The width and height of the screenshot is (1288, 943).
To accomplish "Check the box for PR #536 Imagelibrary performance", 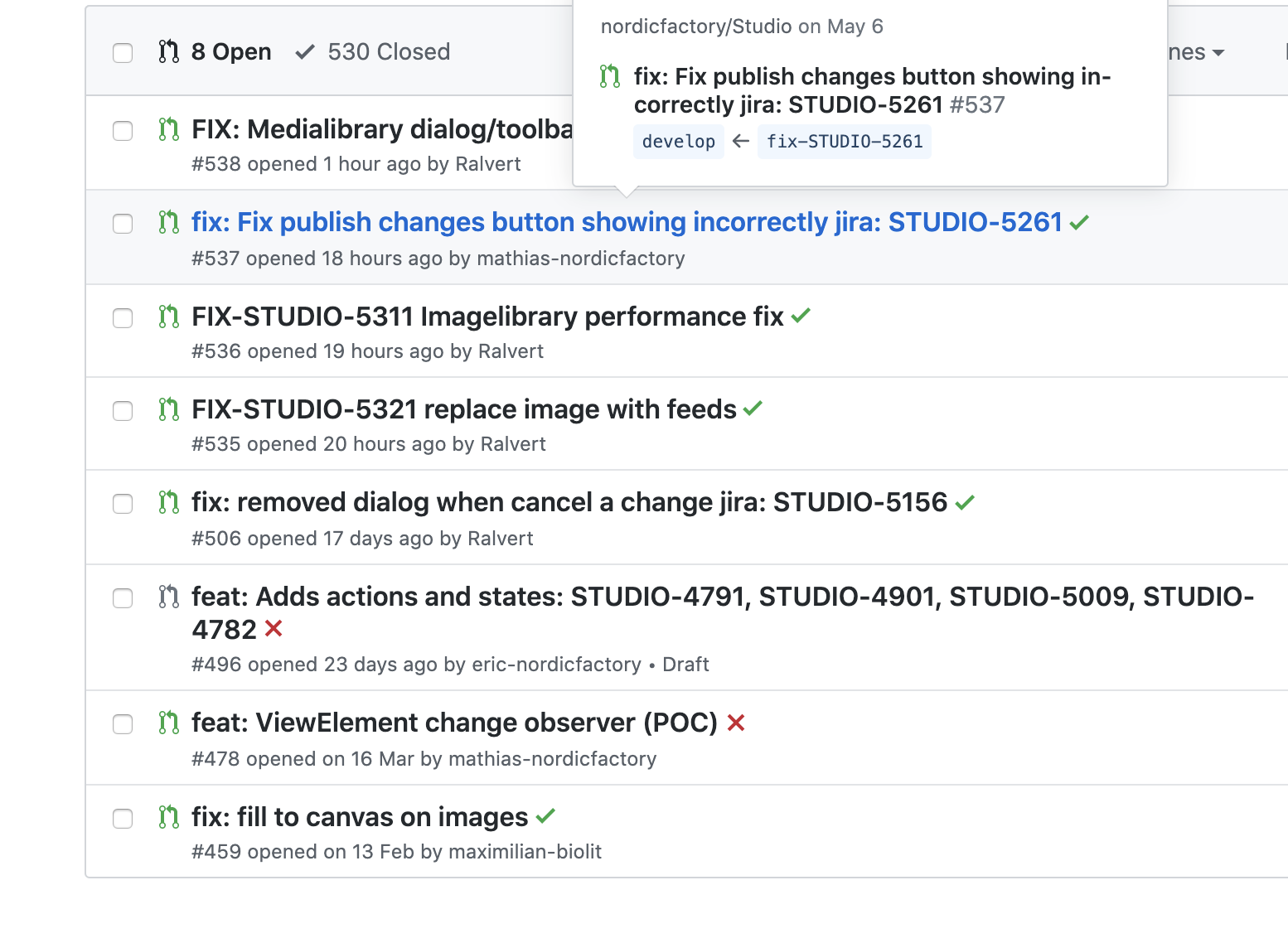I will [x=123, y=318].
